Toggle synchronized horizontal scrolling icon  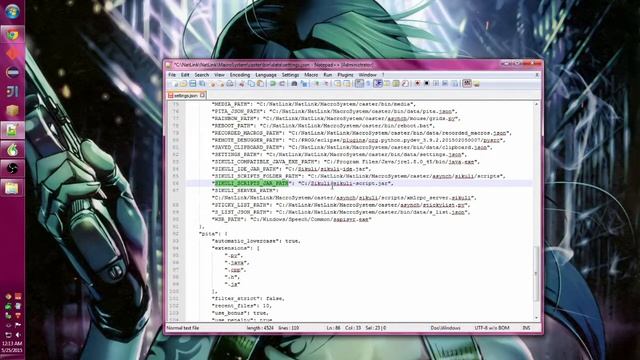click(347, 84)
